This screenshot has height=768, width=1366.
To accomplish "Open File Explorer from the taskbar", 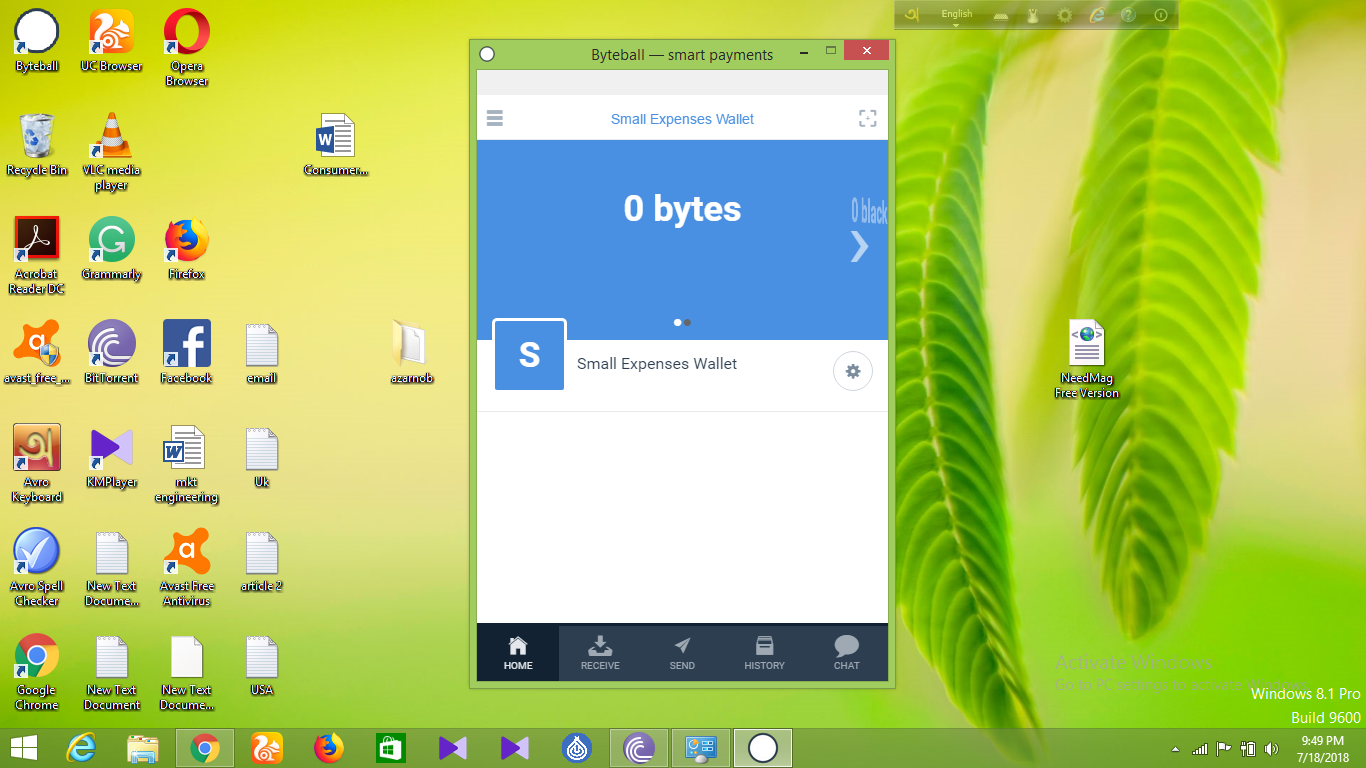I will click(x=143, y=747).
